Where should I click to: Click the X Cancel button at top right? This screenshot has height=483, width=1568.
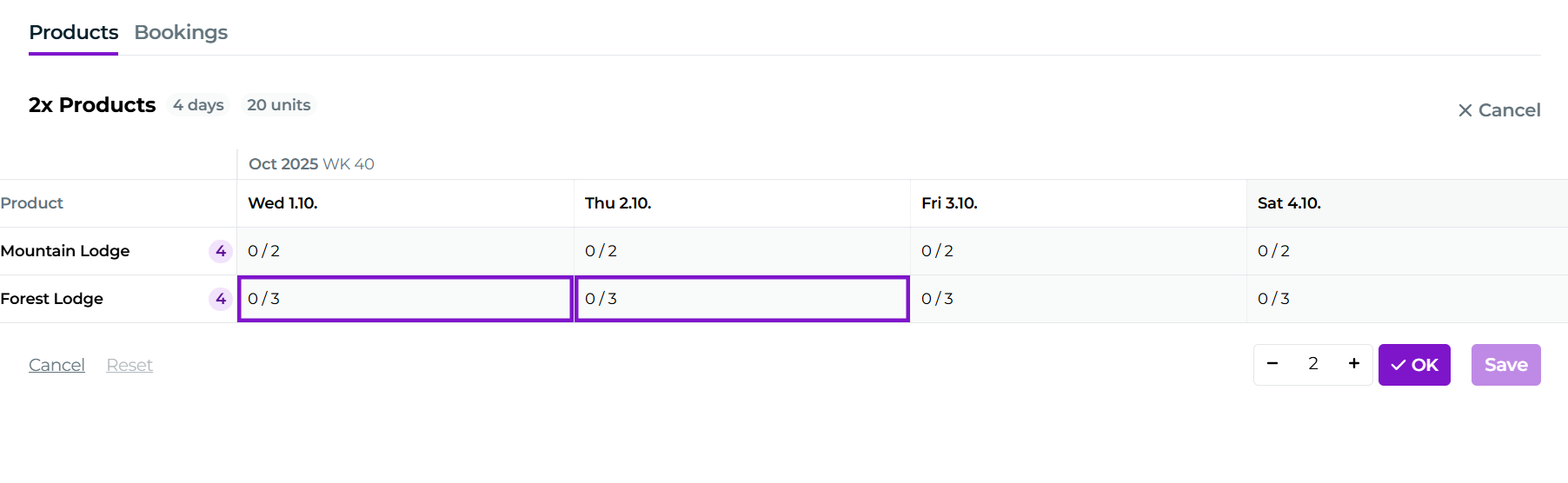point(1499,110)
